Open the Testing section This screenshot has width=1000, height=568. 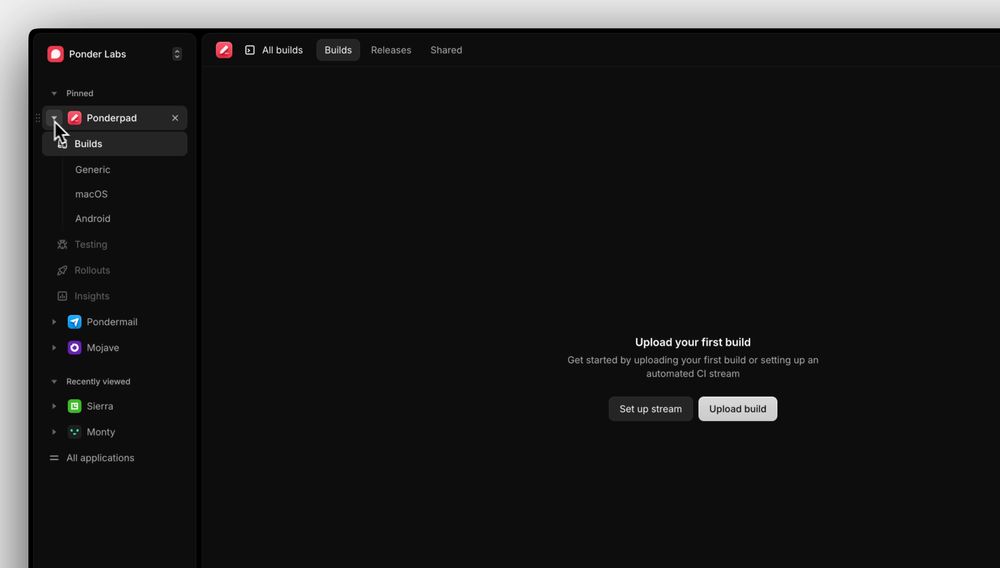coord(91,244)
